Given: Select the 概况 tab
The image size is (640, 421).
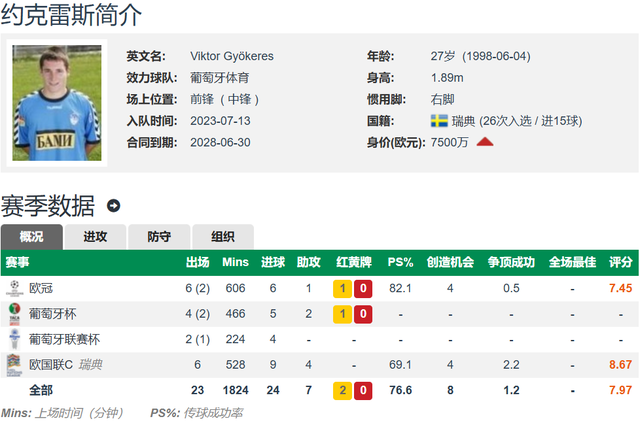Looking at the screenshot, I should click(32, 237).
